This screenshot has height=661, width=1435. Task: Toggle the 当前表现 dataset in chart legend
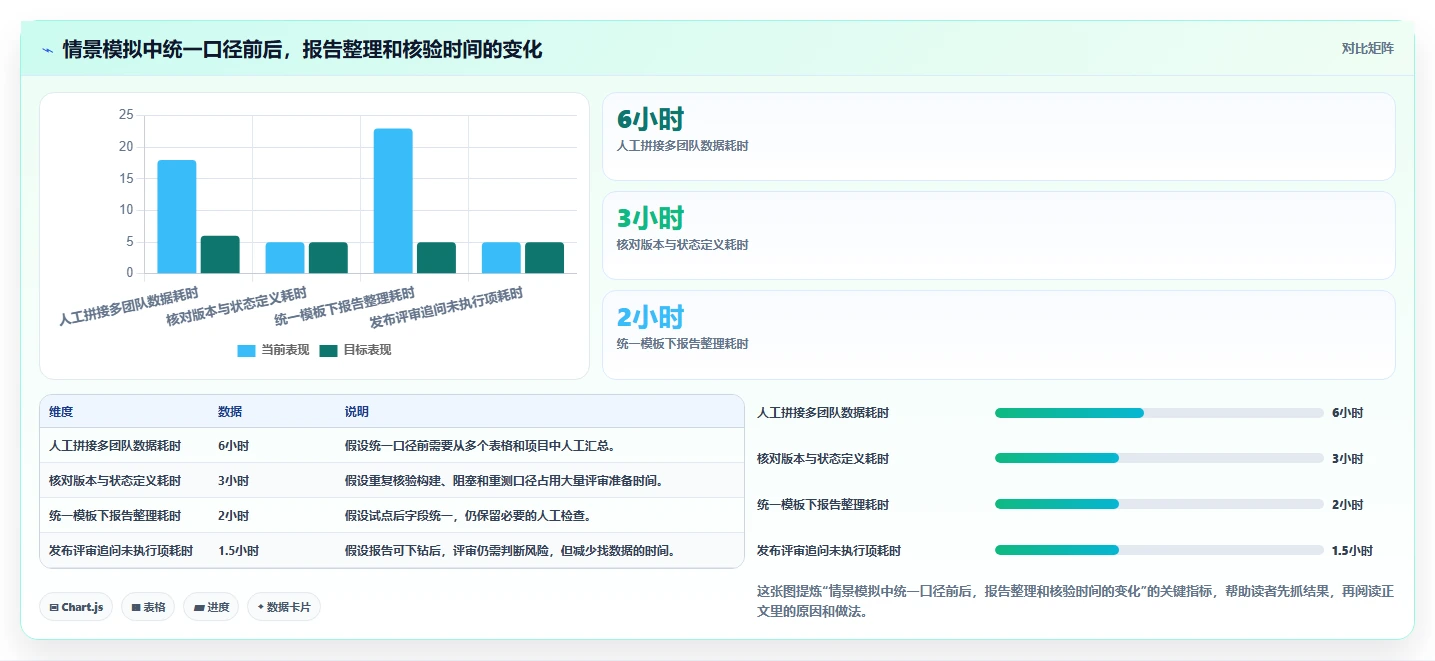pos(273,350)
